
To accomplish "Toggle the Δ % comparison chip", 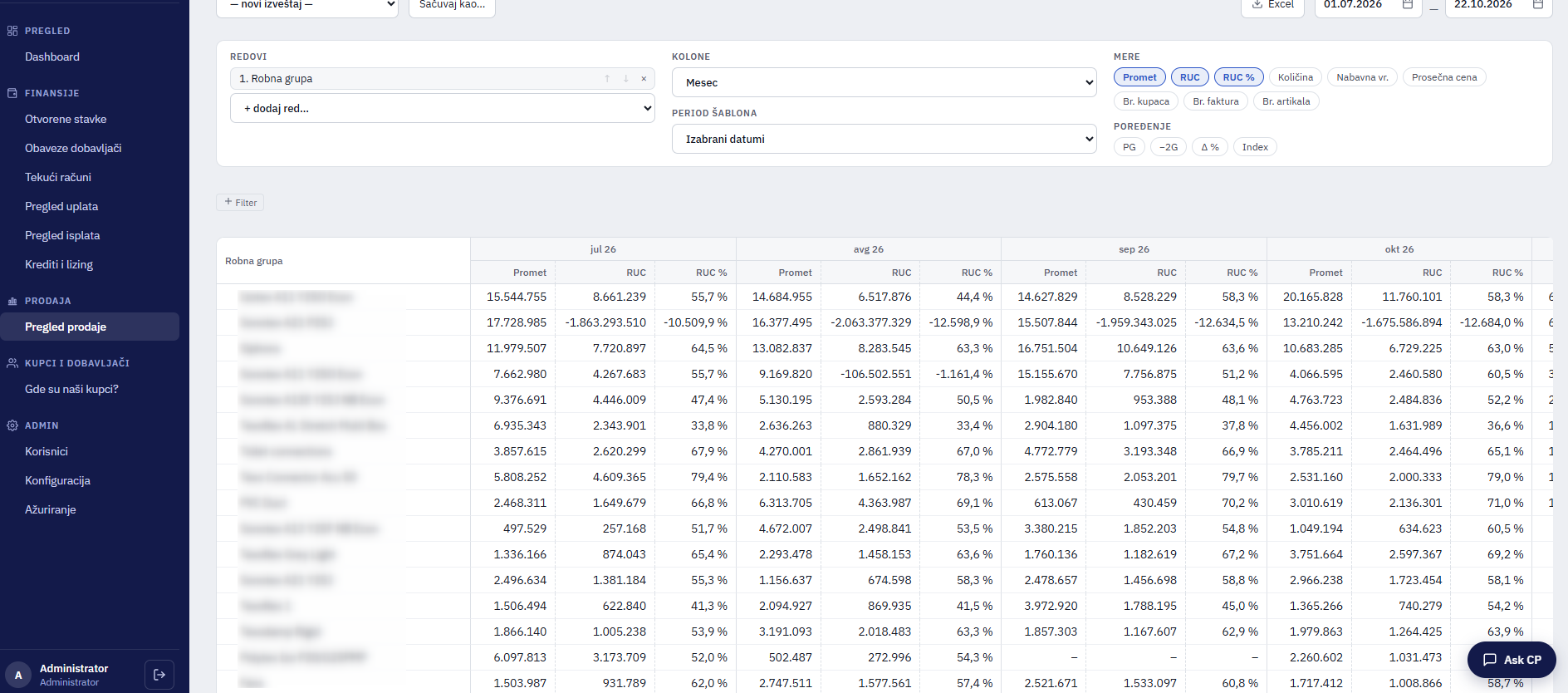I will click(1210, 147).
